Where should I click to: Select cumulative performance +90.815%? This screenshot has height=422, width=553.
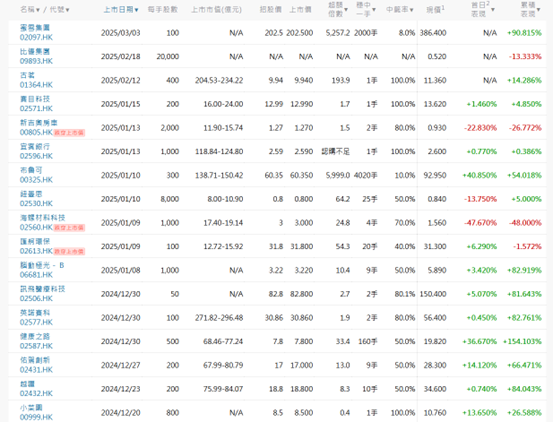524,33
